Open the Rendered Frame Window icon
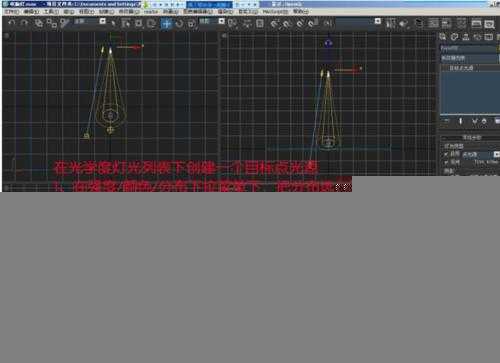 (489, 24)
